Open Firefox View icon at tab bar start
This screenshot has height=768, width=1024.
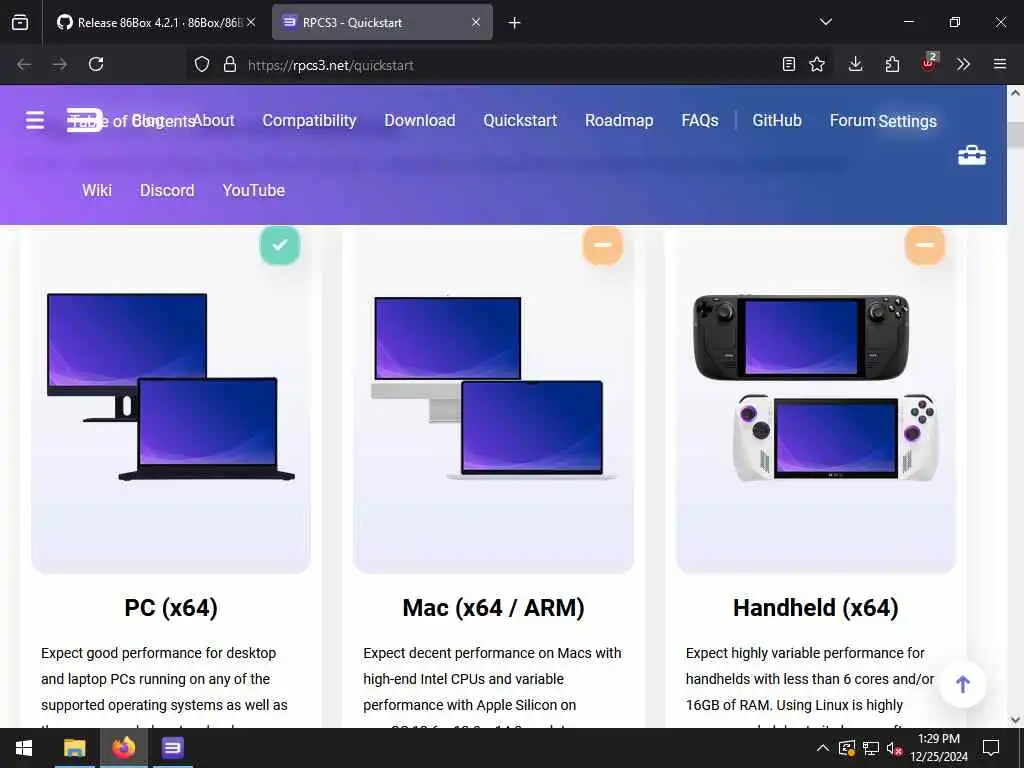[20, 23]
